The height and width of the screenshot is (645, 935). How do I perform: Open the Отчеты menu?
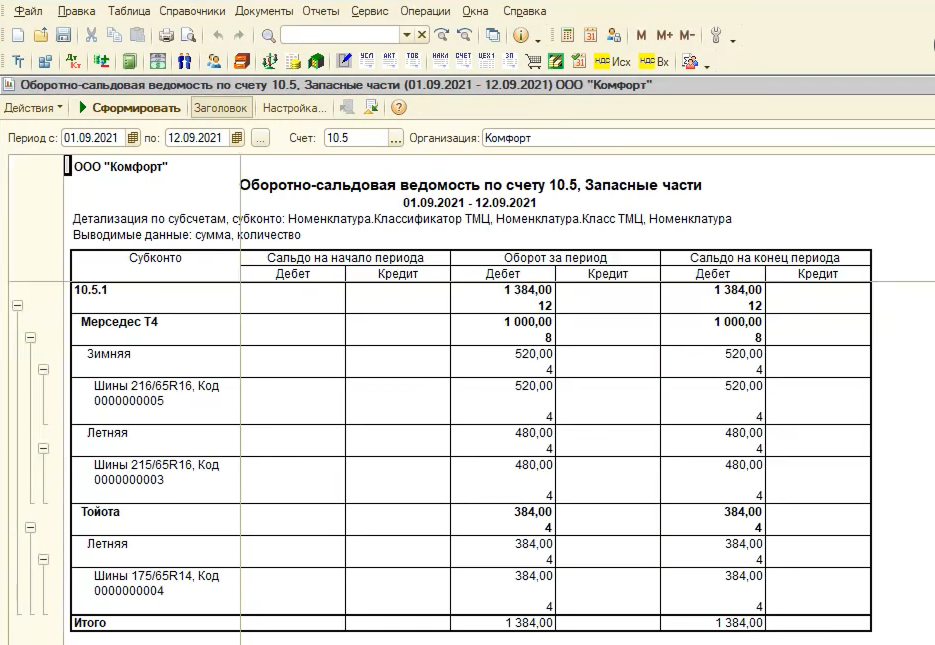coord(321,11)
